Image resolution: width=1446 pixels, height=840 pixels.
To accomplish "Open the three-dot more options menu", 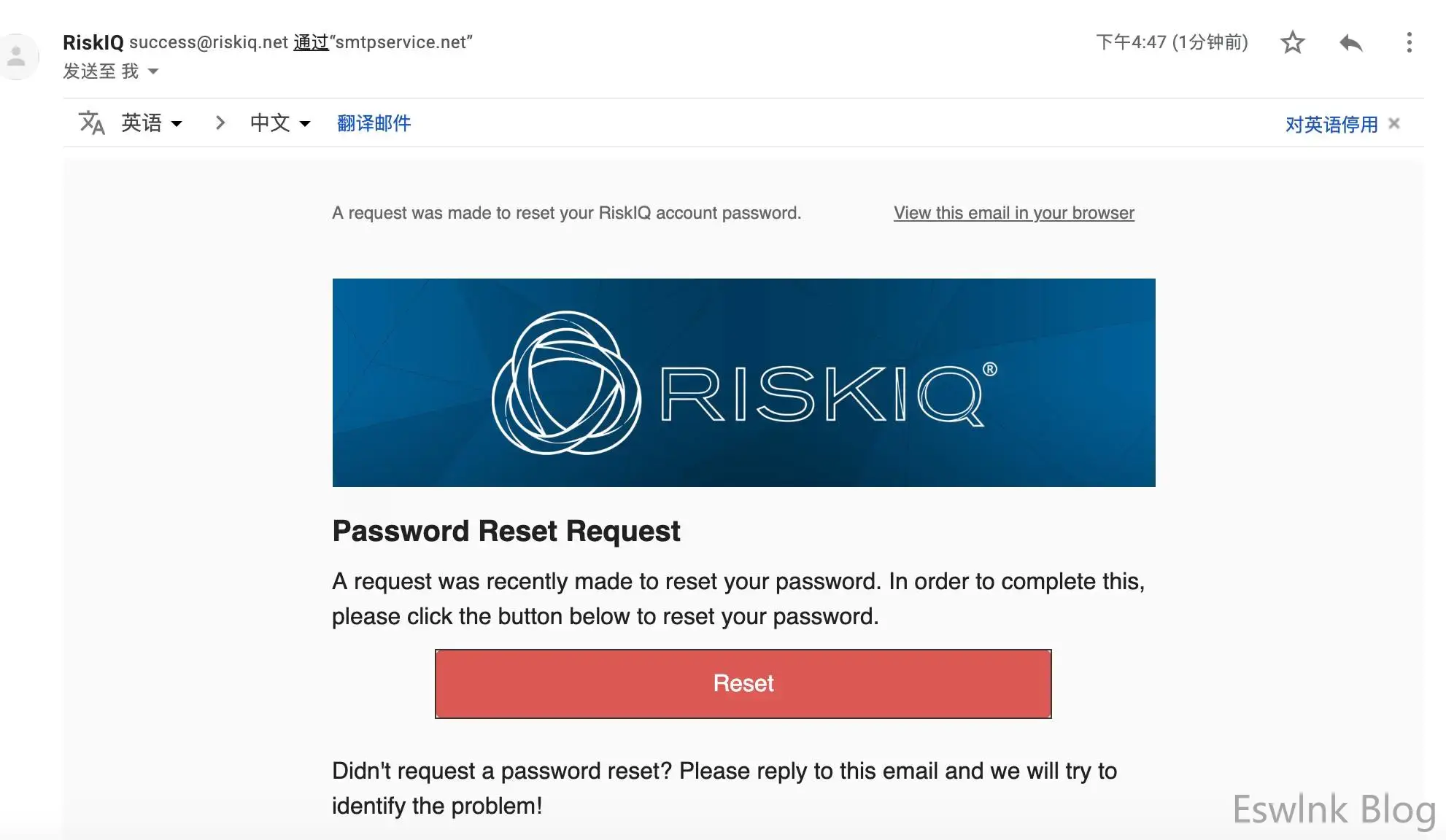I will click(1409, 42).
